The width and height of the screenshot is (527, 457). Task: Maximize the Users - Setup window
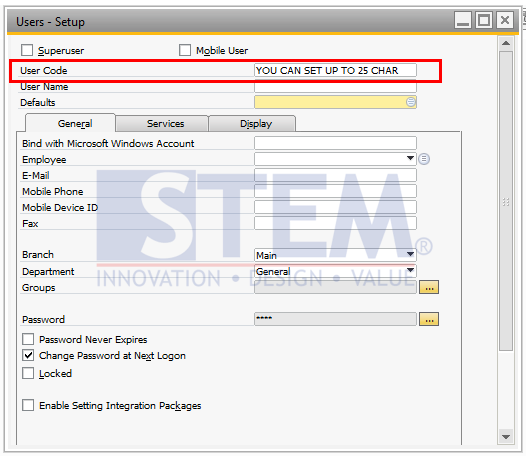[x=484, y=20]
